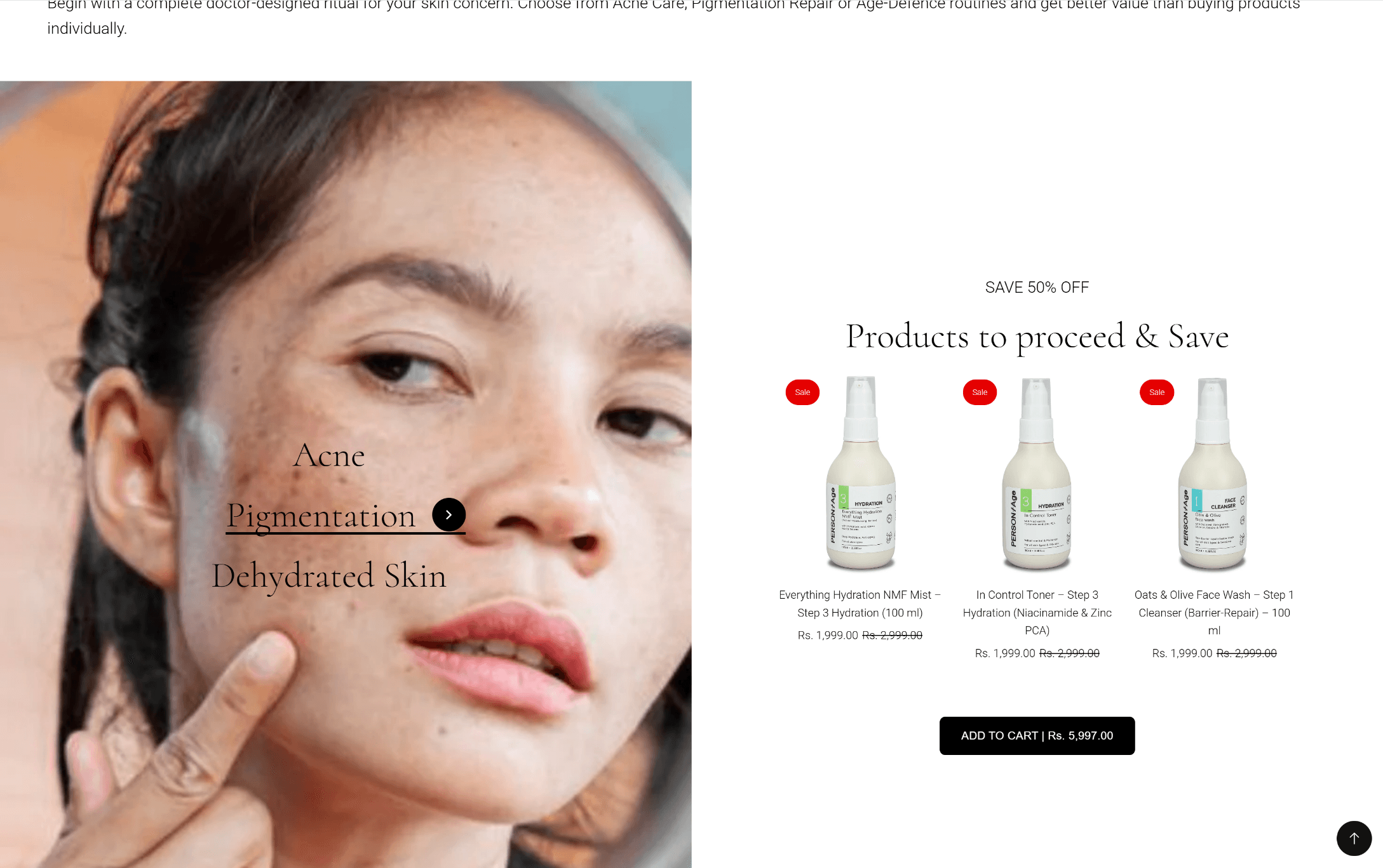Screen dimensions: 1383x868
Task: Click the Products to proceed & Save heading
Action: [1037, 336]
